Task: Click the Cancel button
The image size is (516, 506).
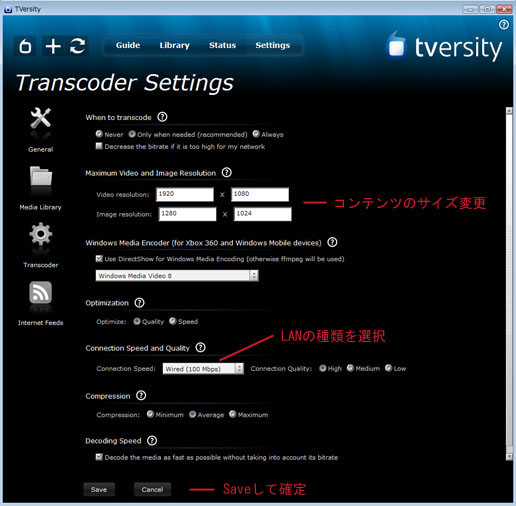Action: pos(152,489)
